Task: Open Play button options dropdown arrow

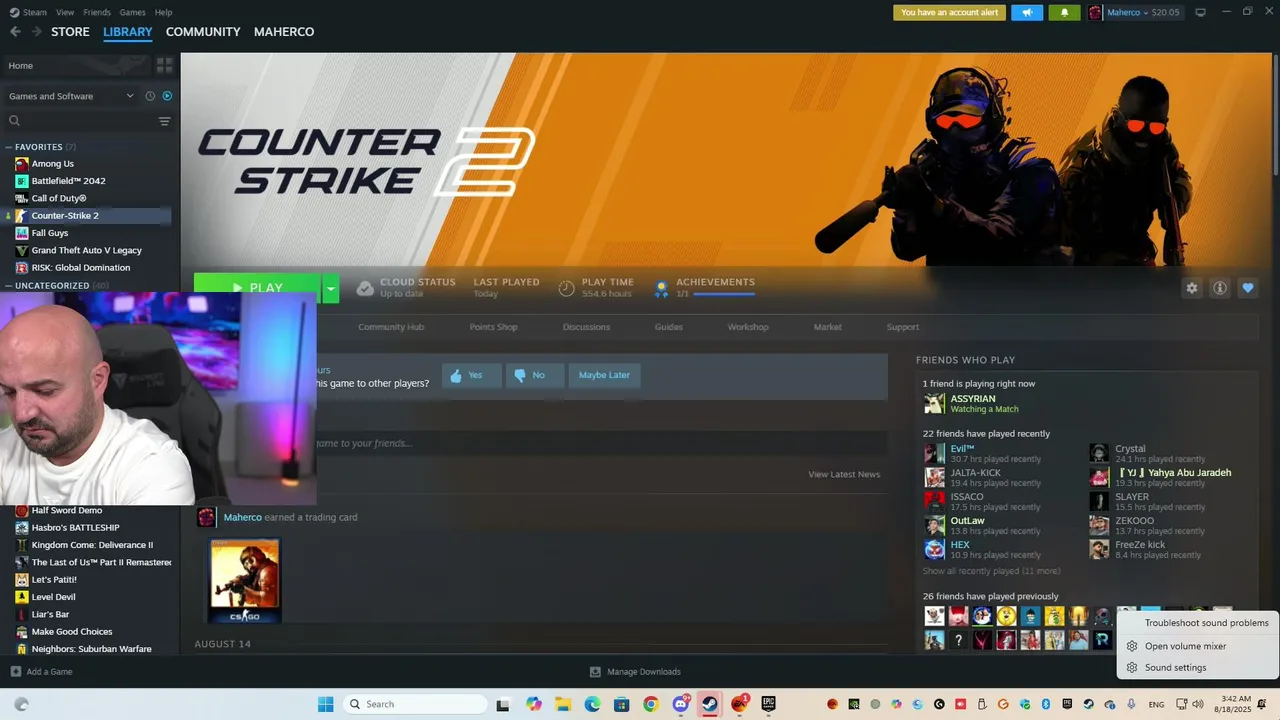Action: tap(330, 288)
